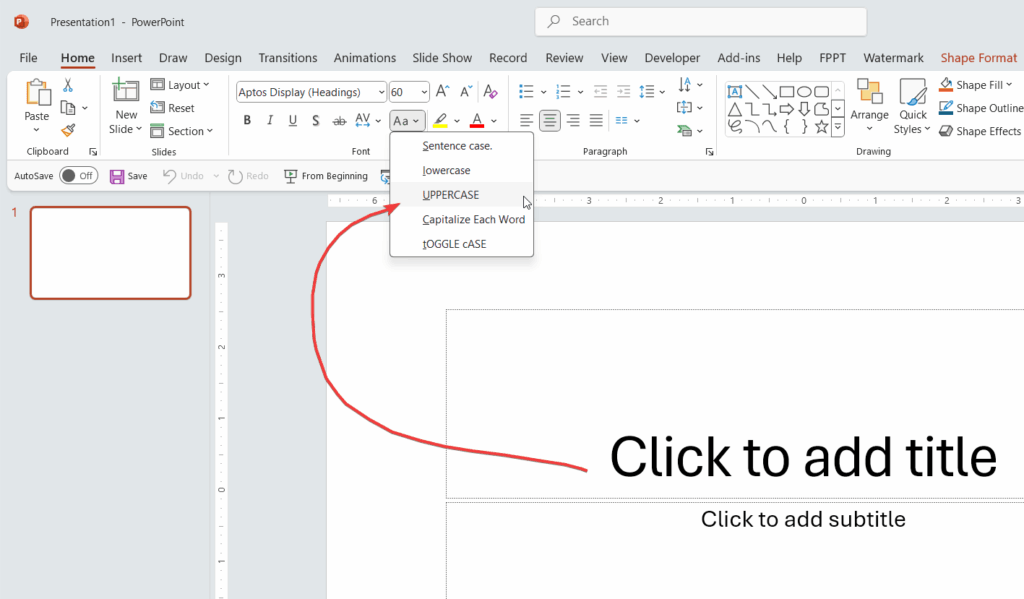This screenshot has height=599, width=1024.
Task: Choose tOGGLE cASE option
Action: pyautogui.click(x=462, y=244)
